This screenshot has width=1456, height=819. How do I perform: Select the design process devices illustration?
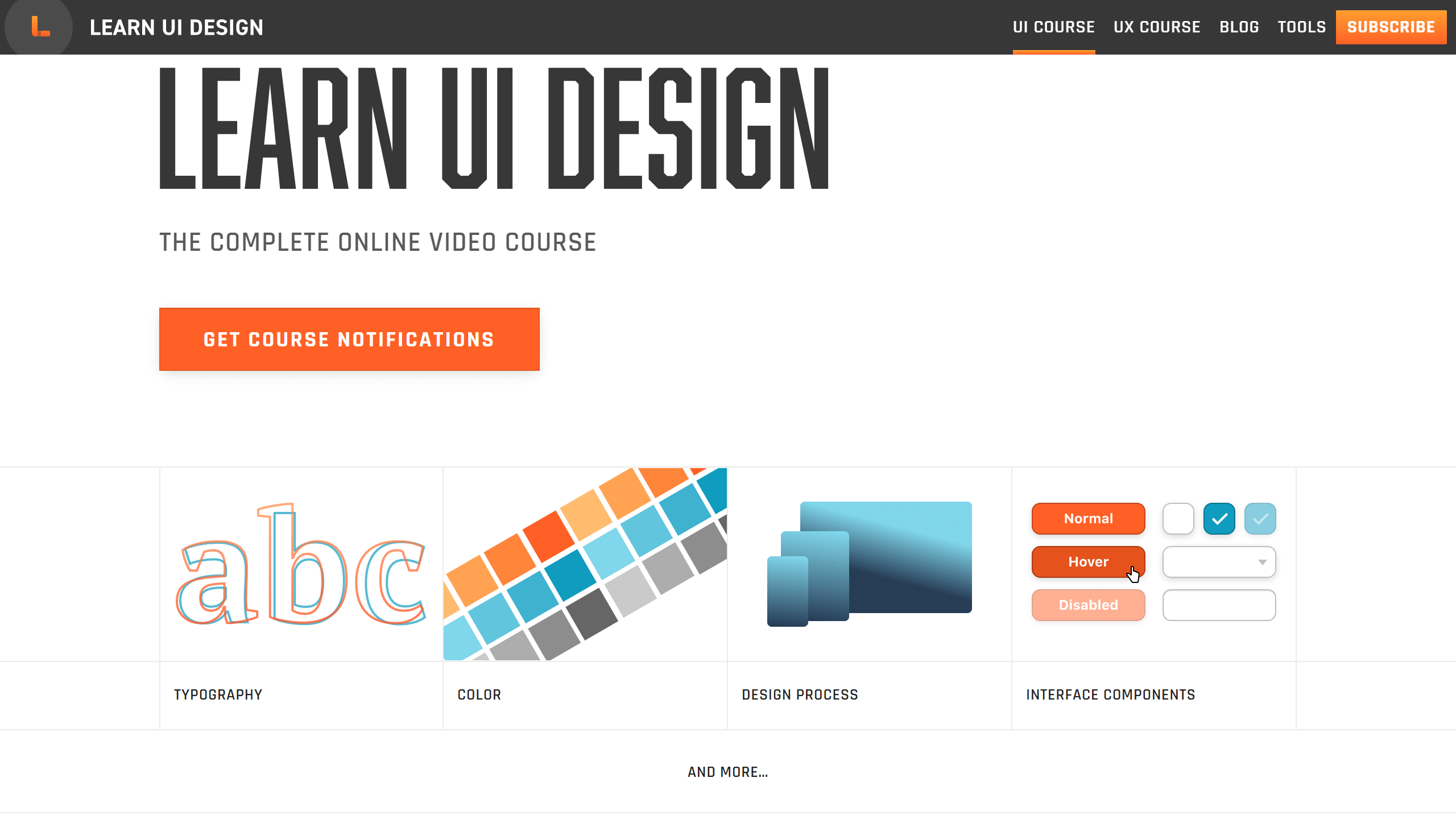870,564
